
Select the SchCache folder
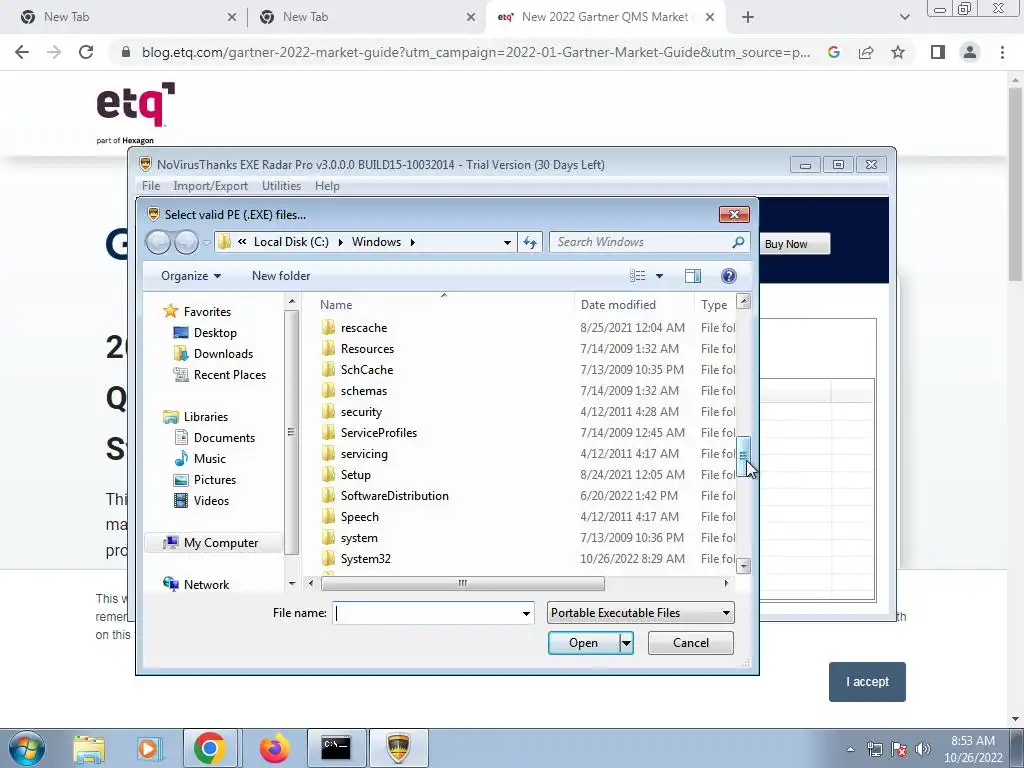click(x=366, y=370)
